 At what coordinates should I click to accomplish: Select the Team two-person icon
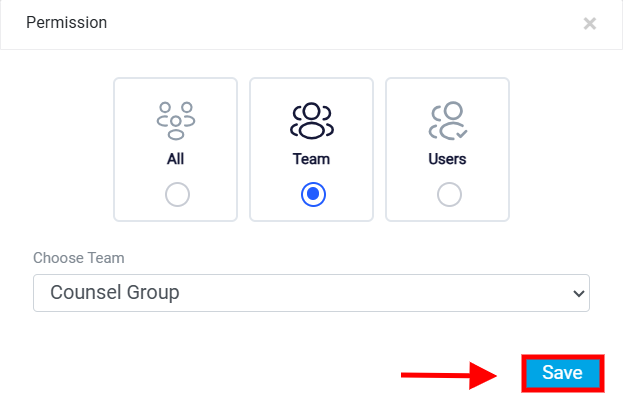tap(312, 121)
